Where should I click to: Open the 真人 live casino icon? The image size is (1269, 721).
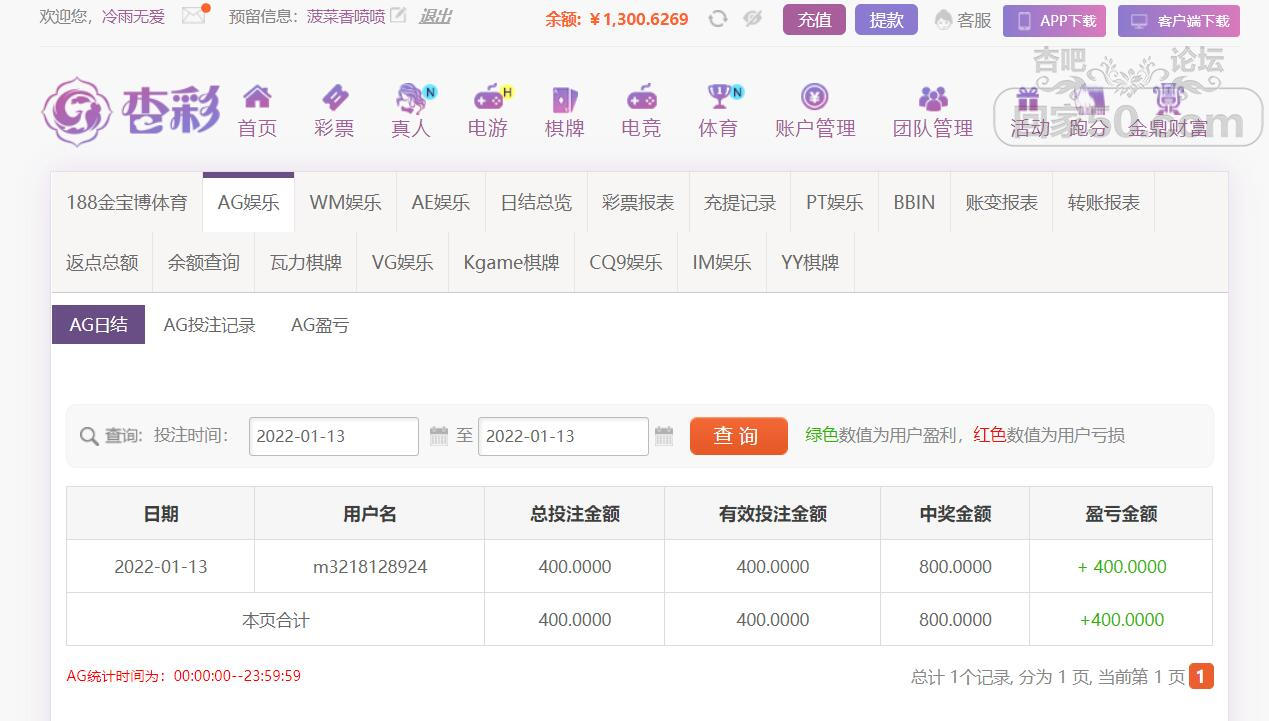pos(411,98)
